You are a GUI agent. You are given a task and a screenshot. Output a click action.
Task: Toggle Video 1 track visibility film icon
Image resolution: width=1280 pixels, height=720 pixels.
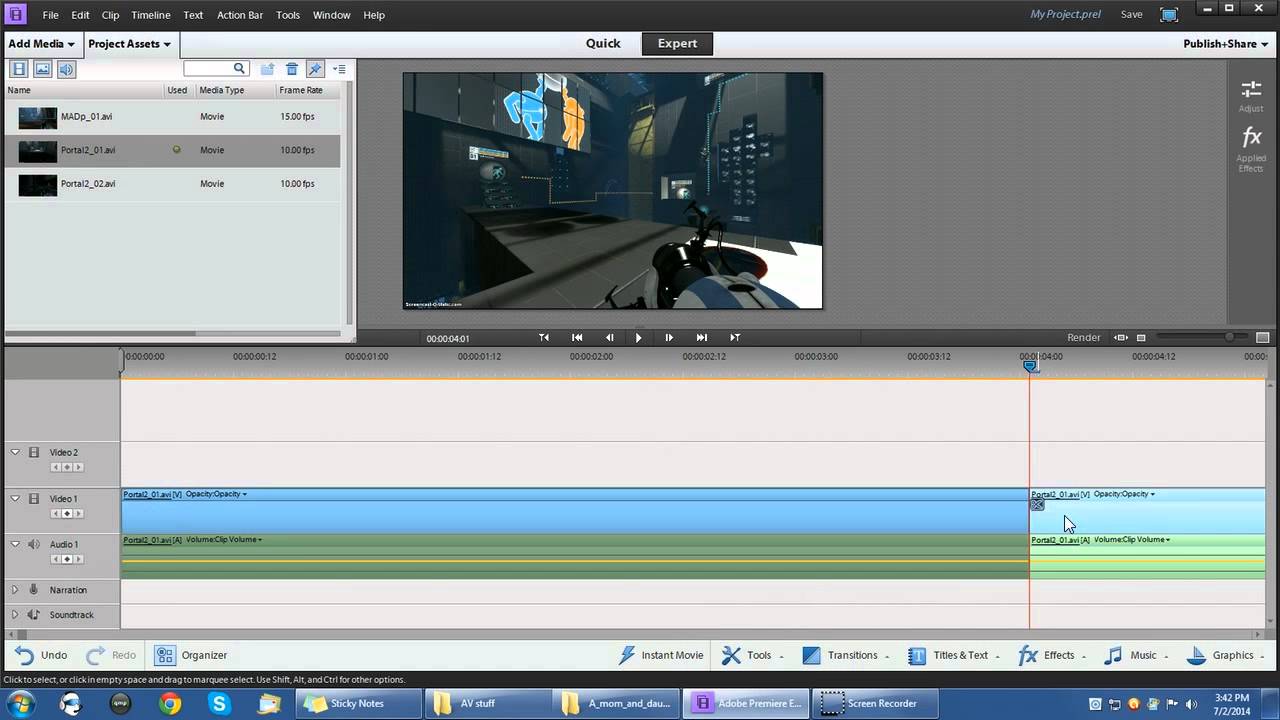point(34,498)
